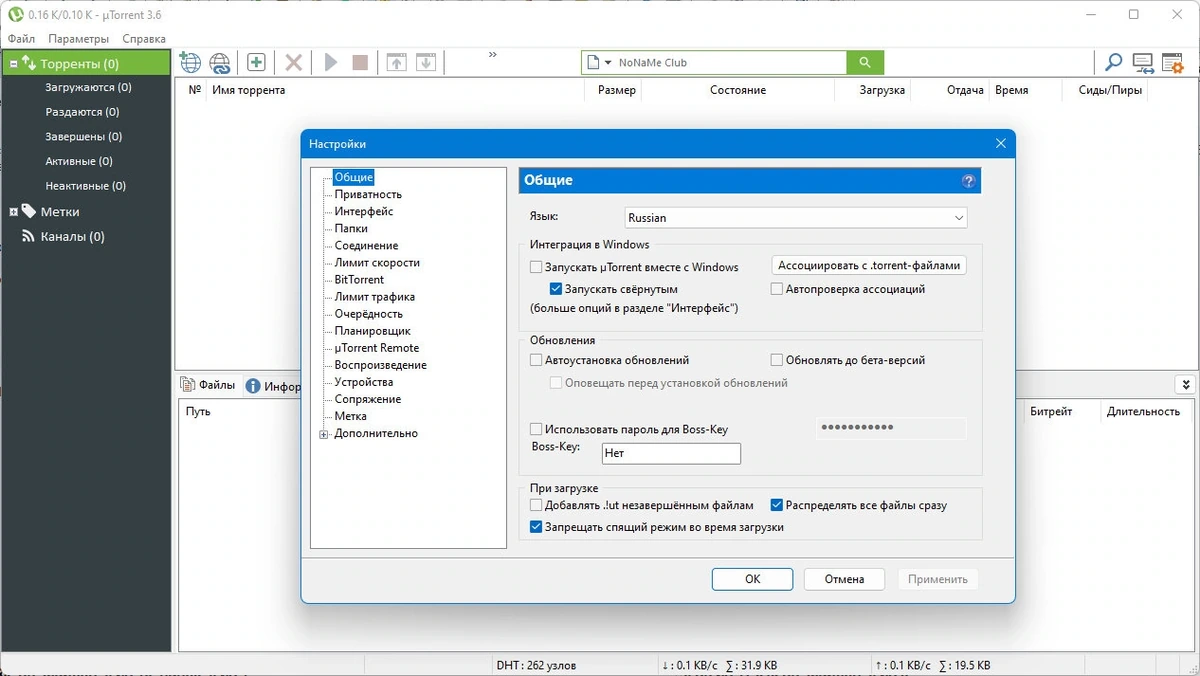Select Раздаются (0) in sidebar
Viewport: 1200px width, 676px height.
(82, 112)
